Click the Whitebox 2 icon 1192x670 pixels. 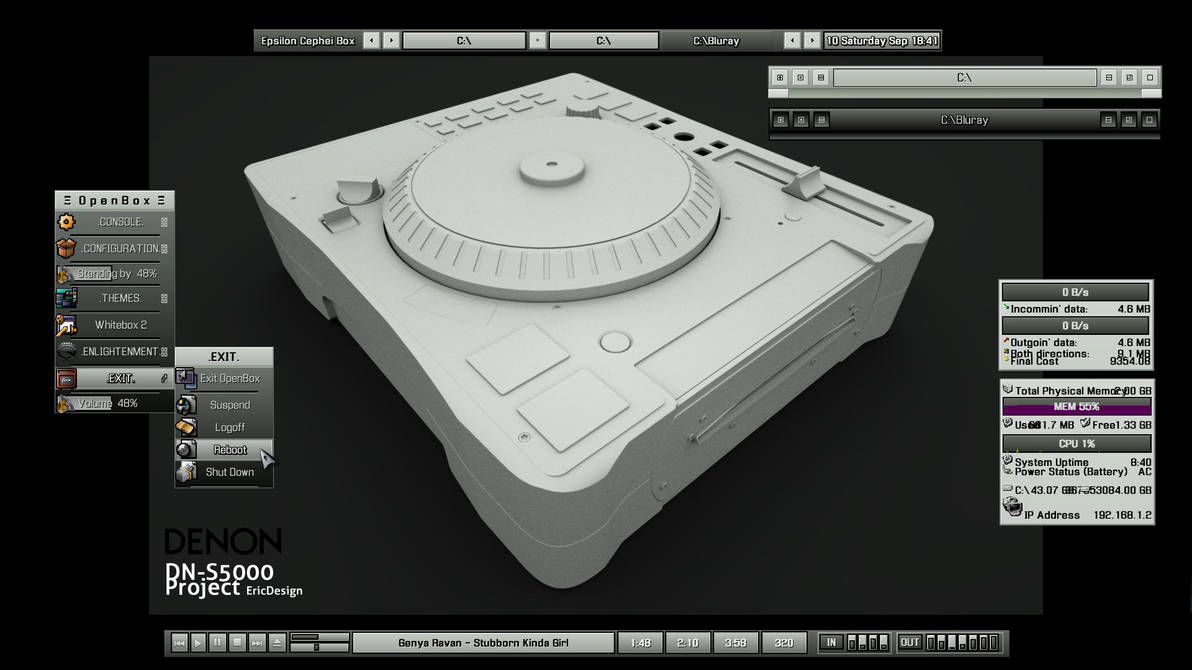tap(66, 324)
